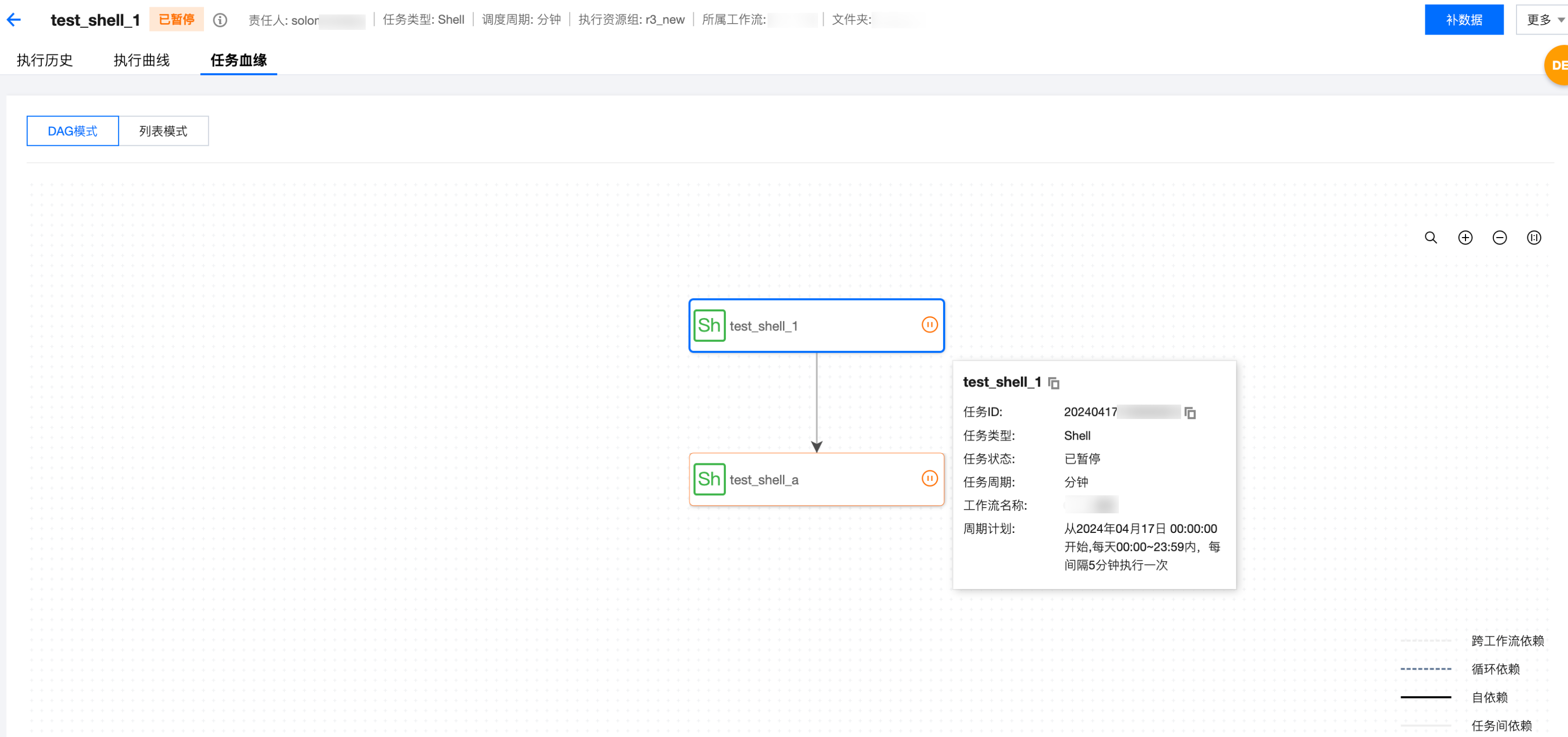Viewport: 1568px width, 737px height.
Task: Click the DAG search magnifier icon
Action: click(x=1430, y=238)
